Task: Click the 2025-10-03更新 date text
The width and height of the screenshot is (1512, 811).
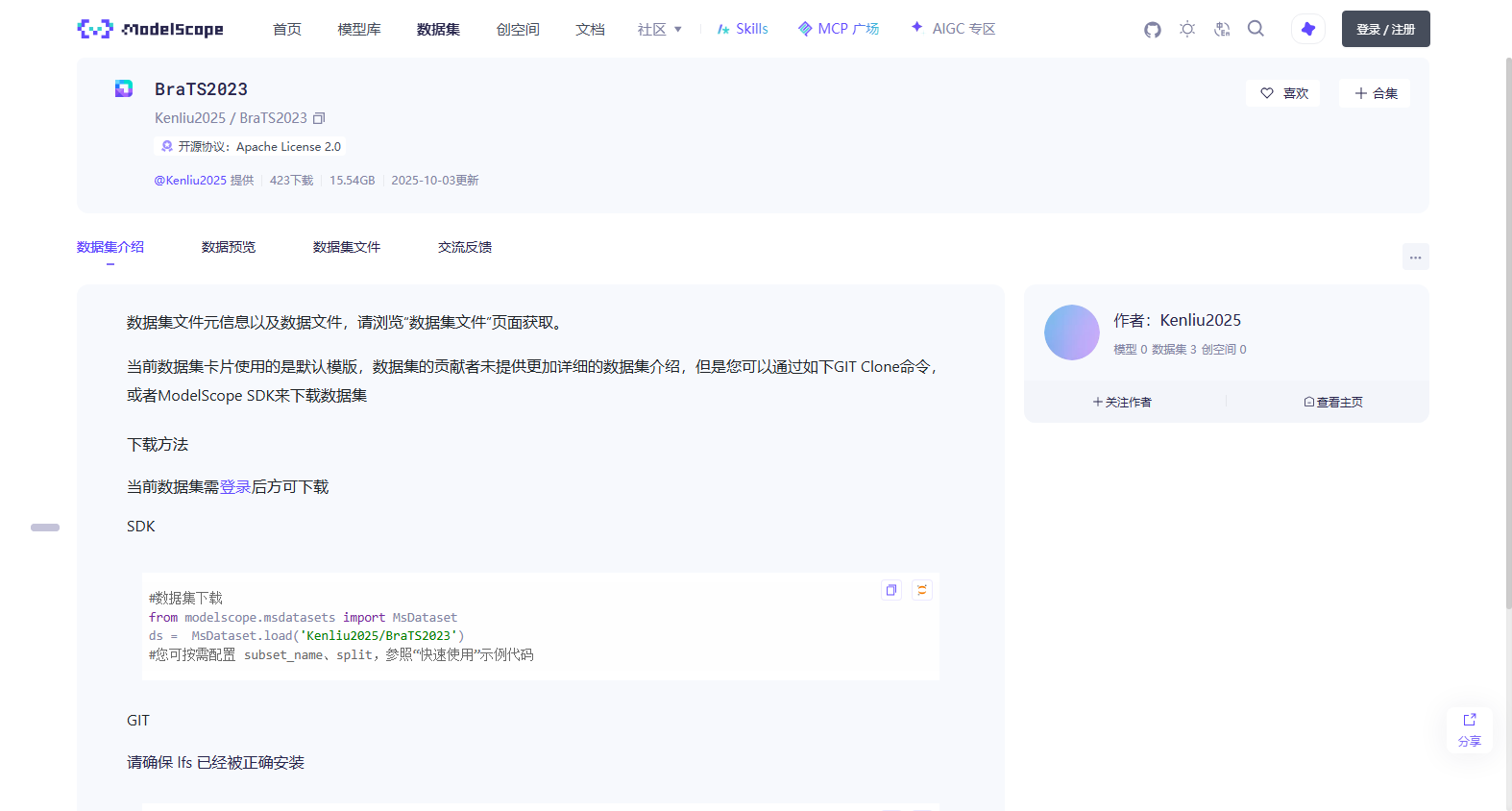Action: click(x=435, y=181)
